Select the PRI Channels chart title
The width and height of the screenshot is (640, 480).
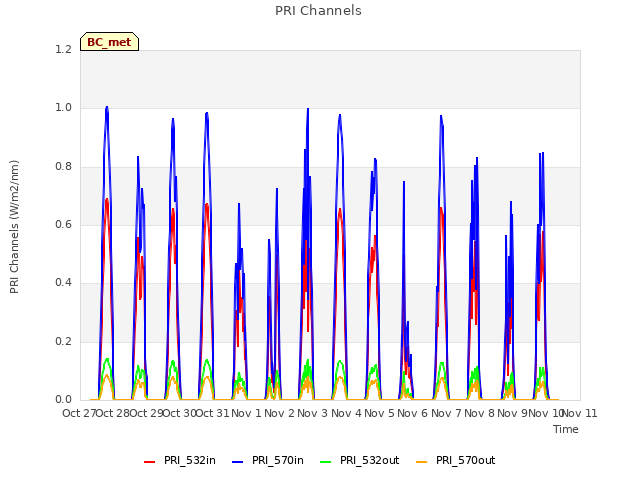tap(318, 11)
